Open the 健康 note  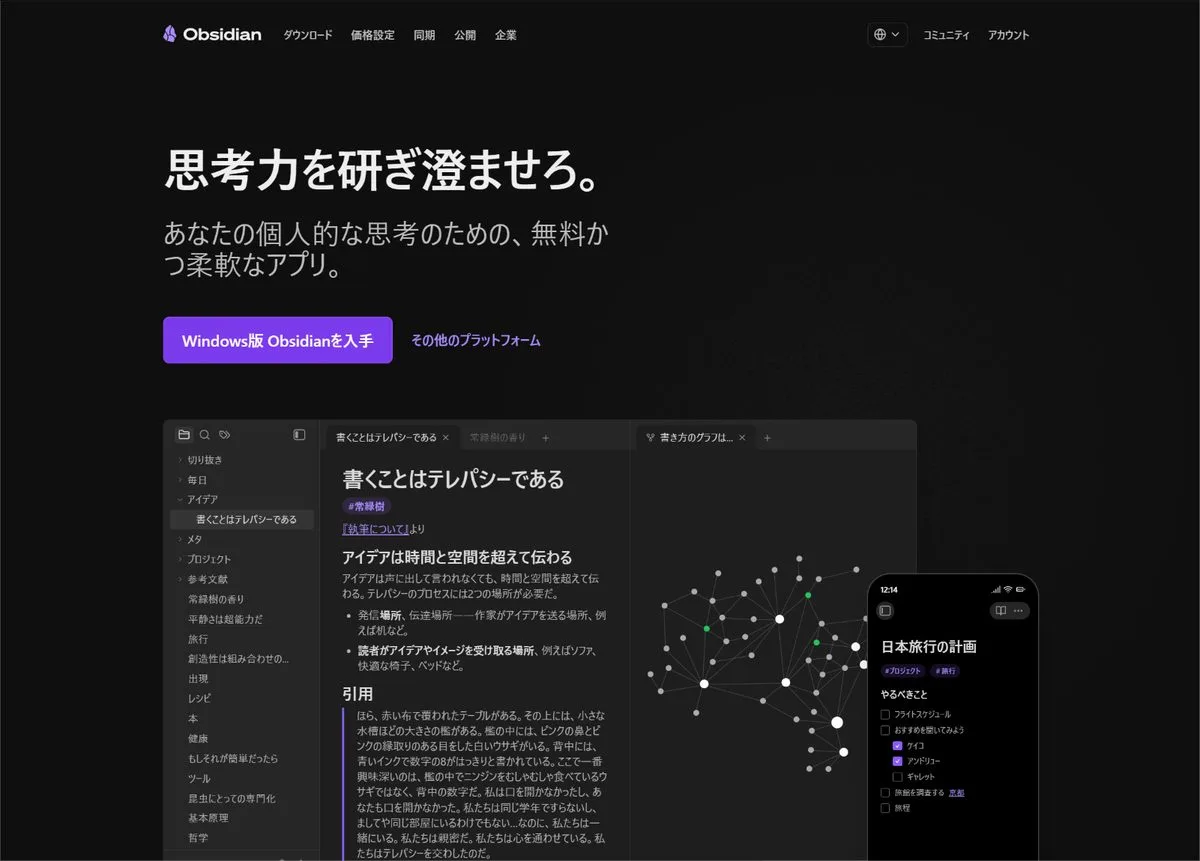(198, 738)
